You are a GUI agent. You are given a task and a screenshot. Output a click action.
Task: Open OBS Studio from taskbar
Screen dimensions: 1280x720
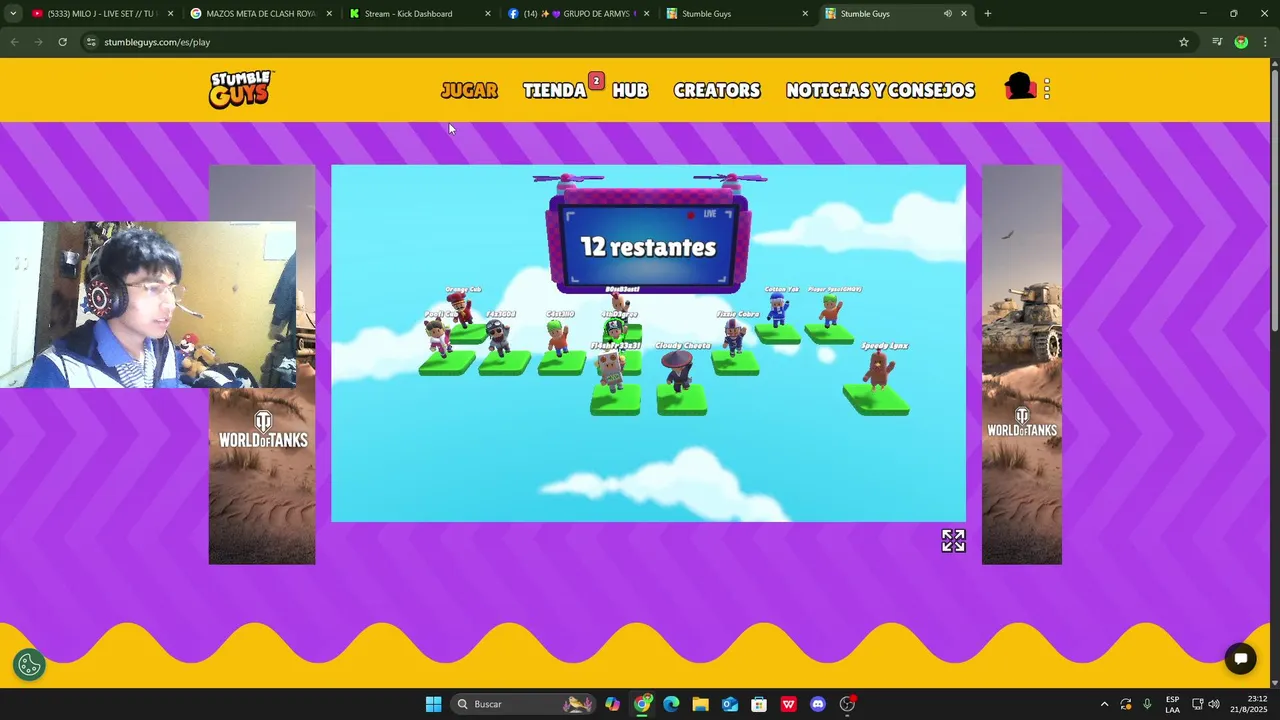click(847, 704)
